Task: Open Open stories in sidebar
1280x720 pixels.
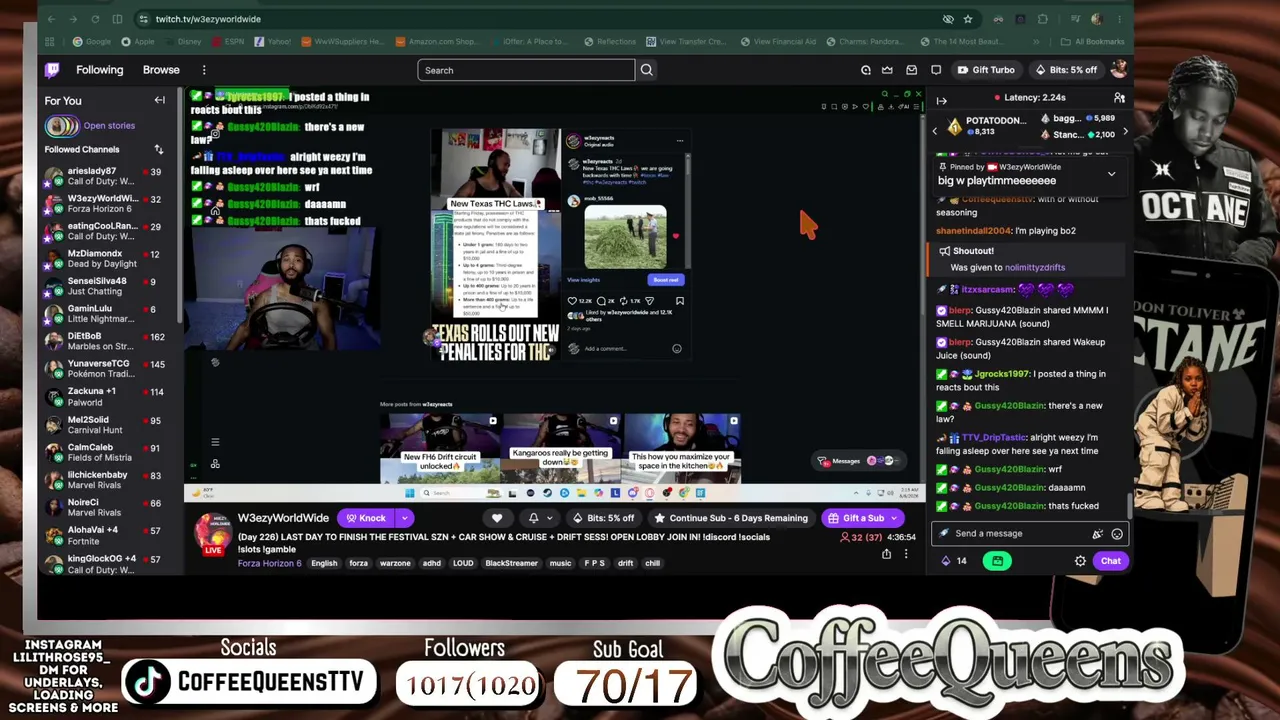Action: [x=89, y=126]
